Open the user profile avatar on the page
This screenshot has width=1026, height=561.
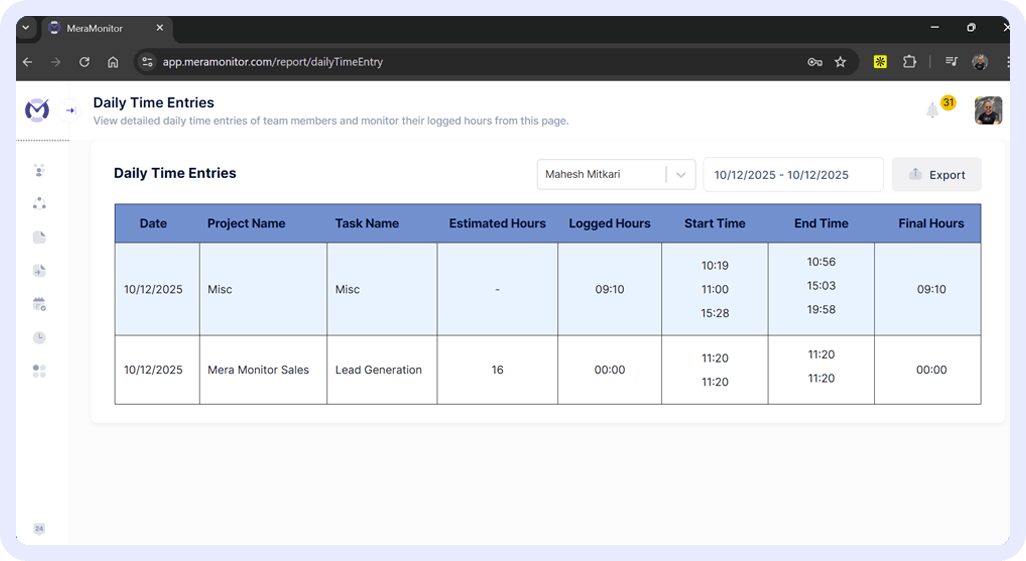(x=988, y=110)
